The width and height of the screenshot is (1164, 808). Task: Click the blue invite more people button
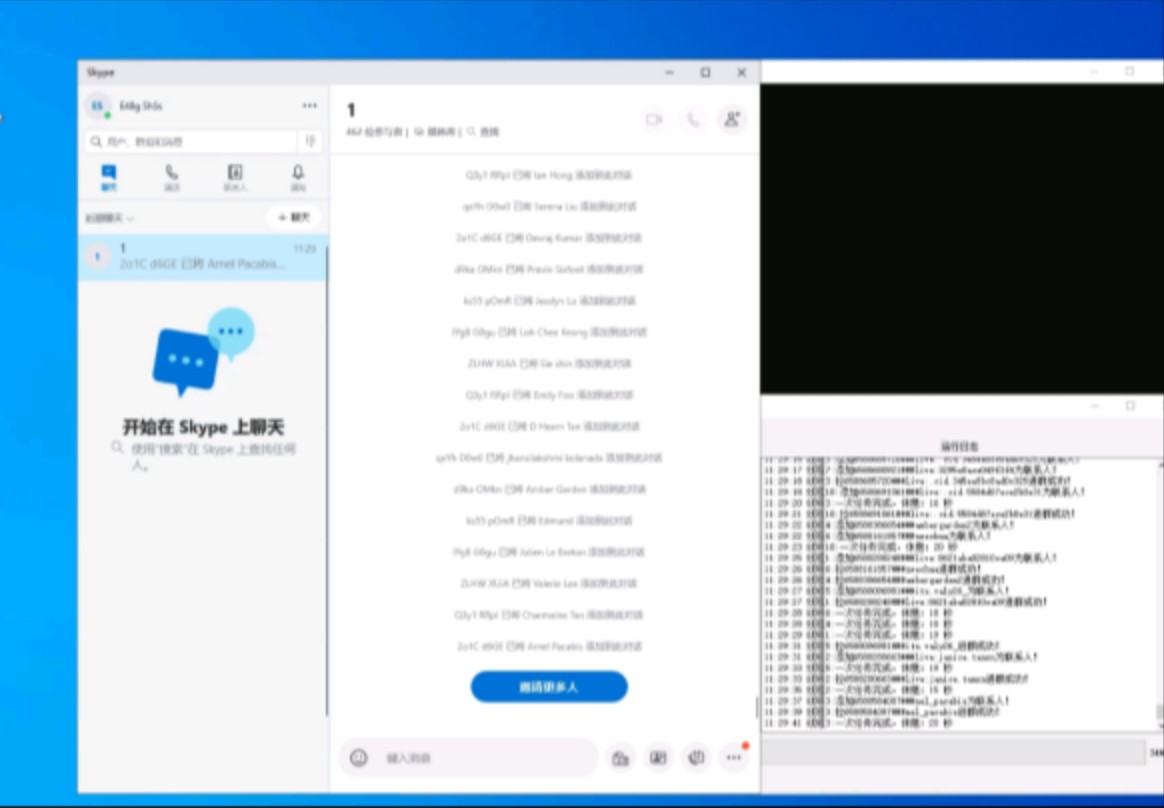pyautogui.click(x=549, y=687)
